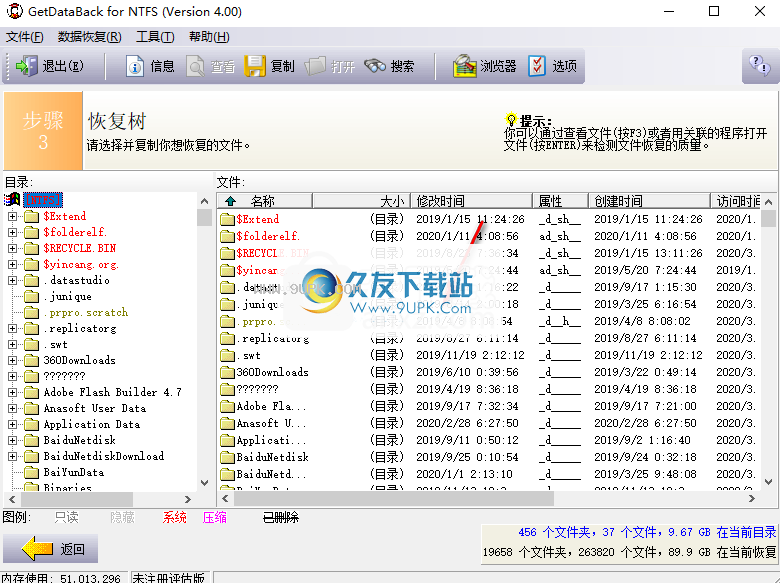
Task: Click folder icon of BaiYunData in tree
Action: click(x=31, y=472)
